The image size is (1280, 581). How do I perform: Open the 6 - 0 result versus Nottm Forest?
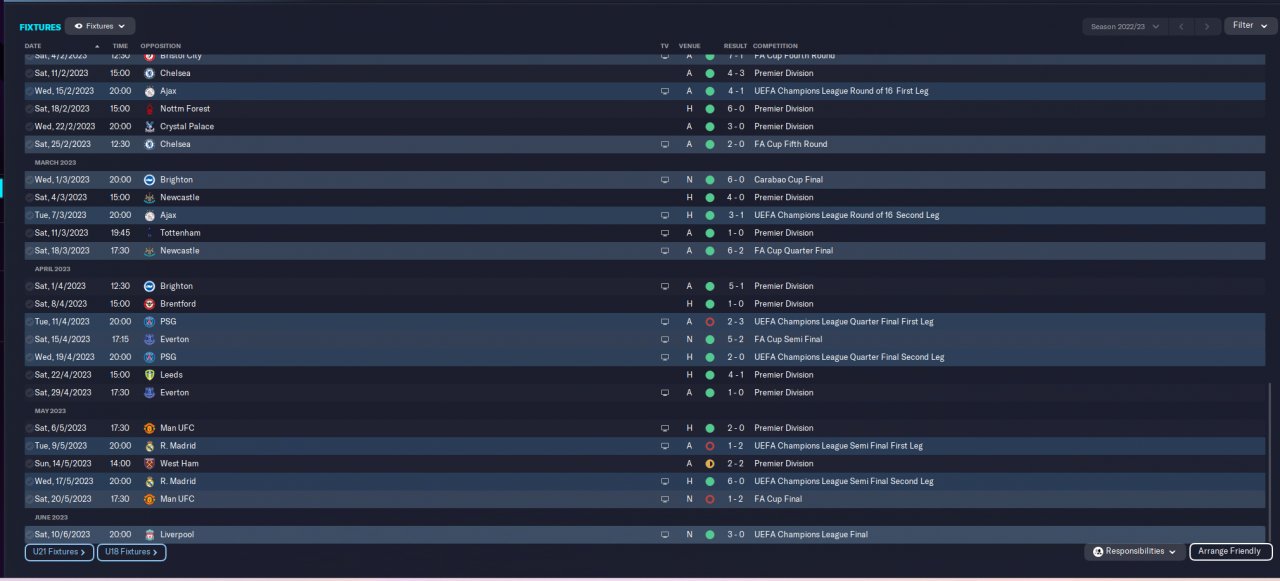735,109
